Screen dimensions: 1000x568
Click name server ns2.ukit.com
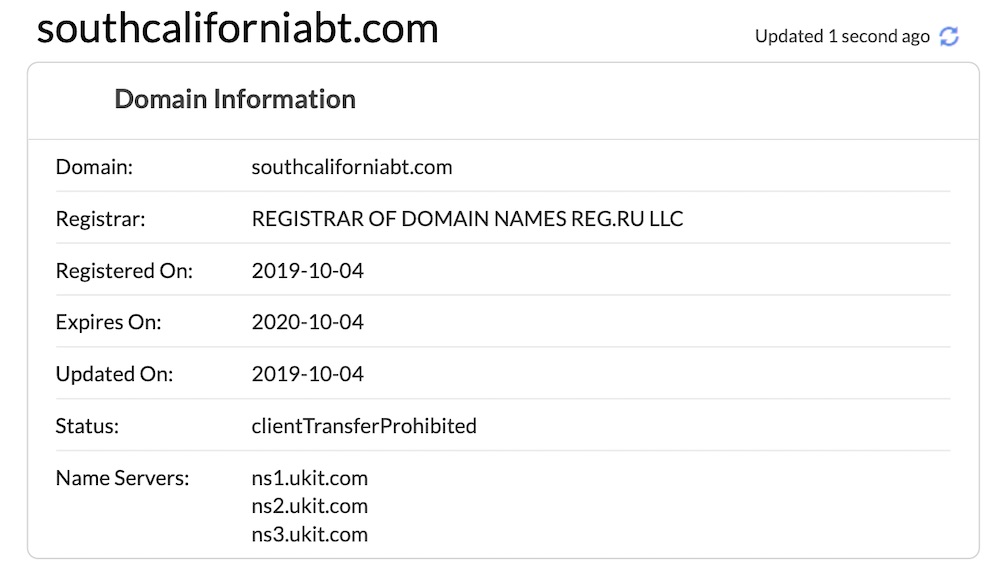coord(309,506)
